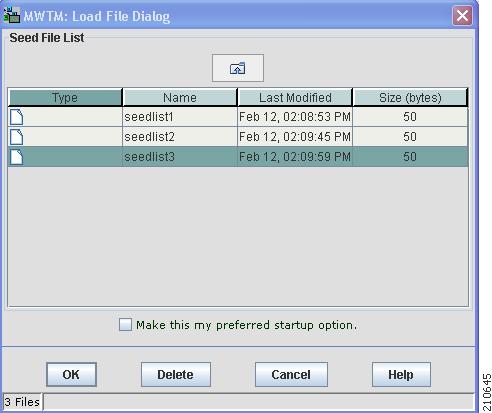Select the file icon for seedlist3
Image resolution: width=492 pixels, height=413 pixels.
16,157
